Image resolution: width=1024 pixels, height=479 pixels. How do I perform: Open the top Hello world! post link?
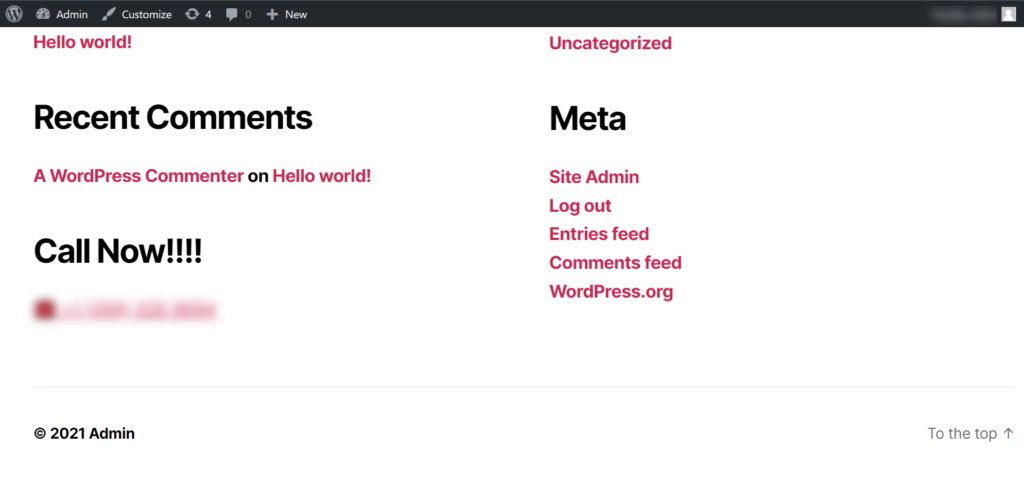point(82,42)
